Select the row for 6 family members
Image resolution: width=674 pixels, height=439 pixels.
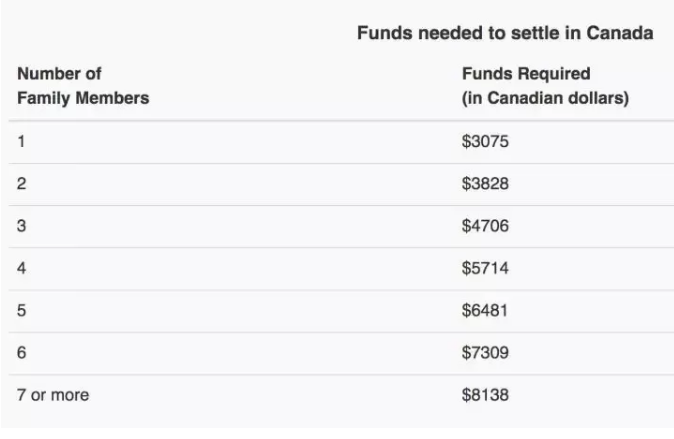click(x=341, y=353)
